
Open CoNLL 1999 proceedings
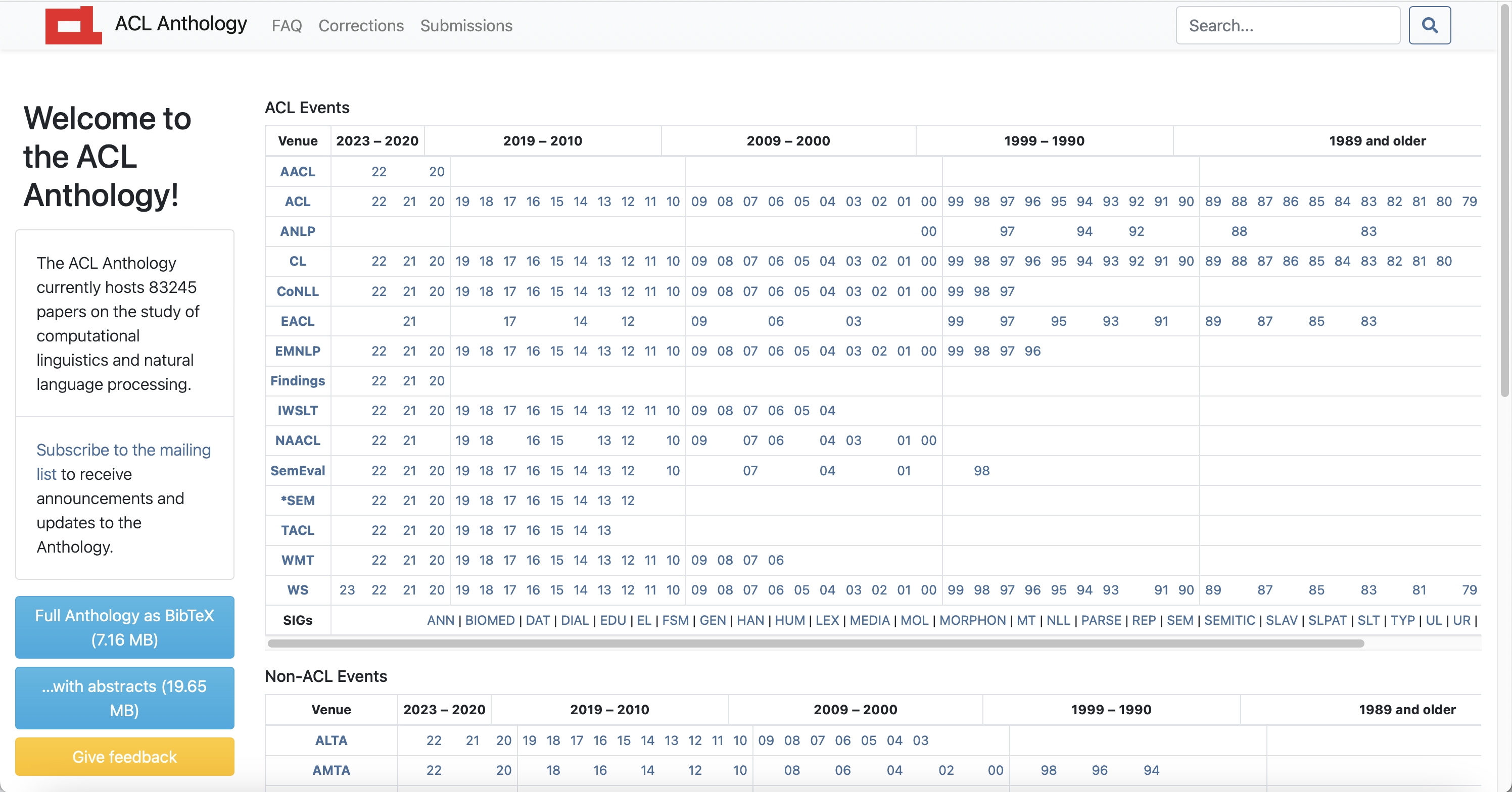click(956, 291)
